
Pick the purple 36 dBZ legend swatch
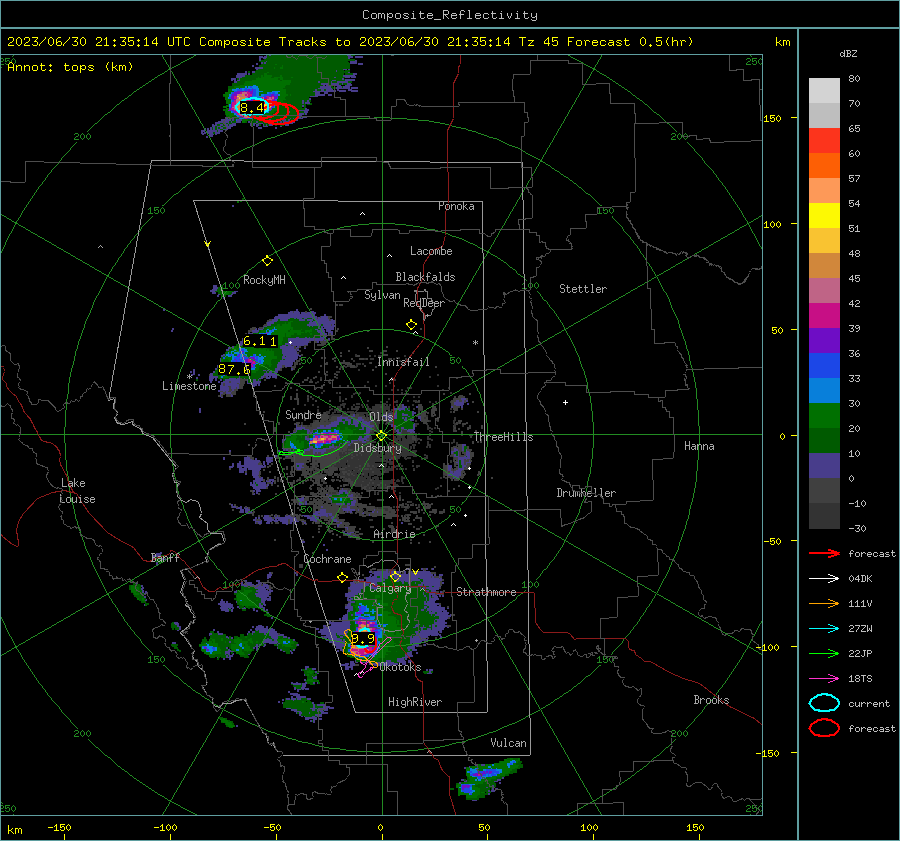(824, 340)
